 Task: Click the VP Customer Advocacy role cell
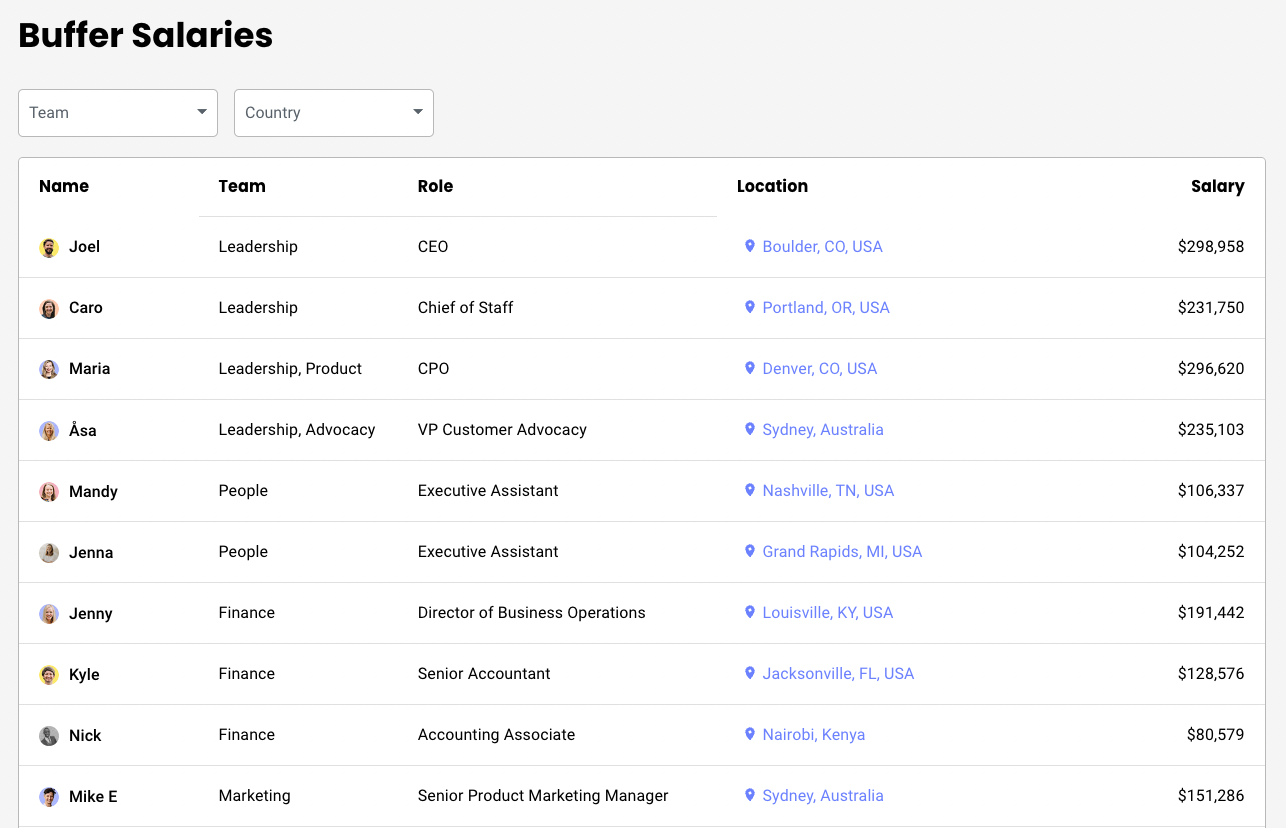tap(502, 429)
